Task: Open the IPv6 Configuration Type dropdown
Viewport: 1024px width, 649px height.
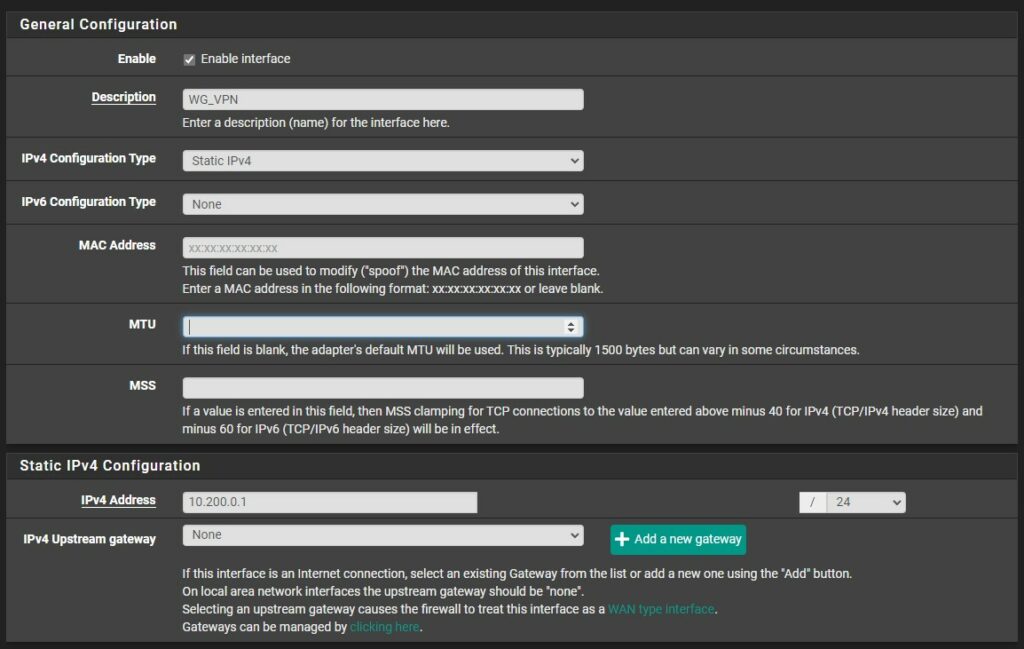Action: [x=383, y=204]
